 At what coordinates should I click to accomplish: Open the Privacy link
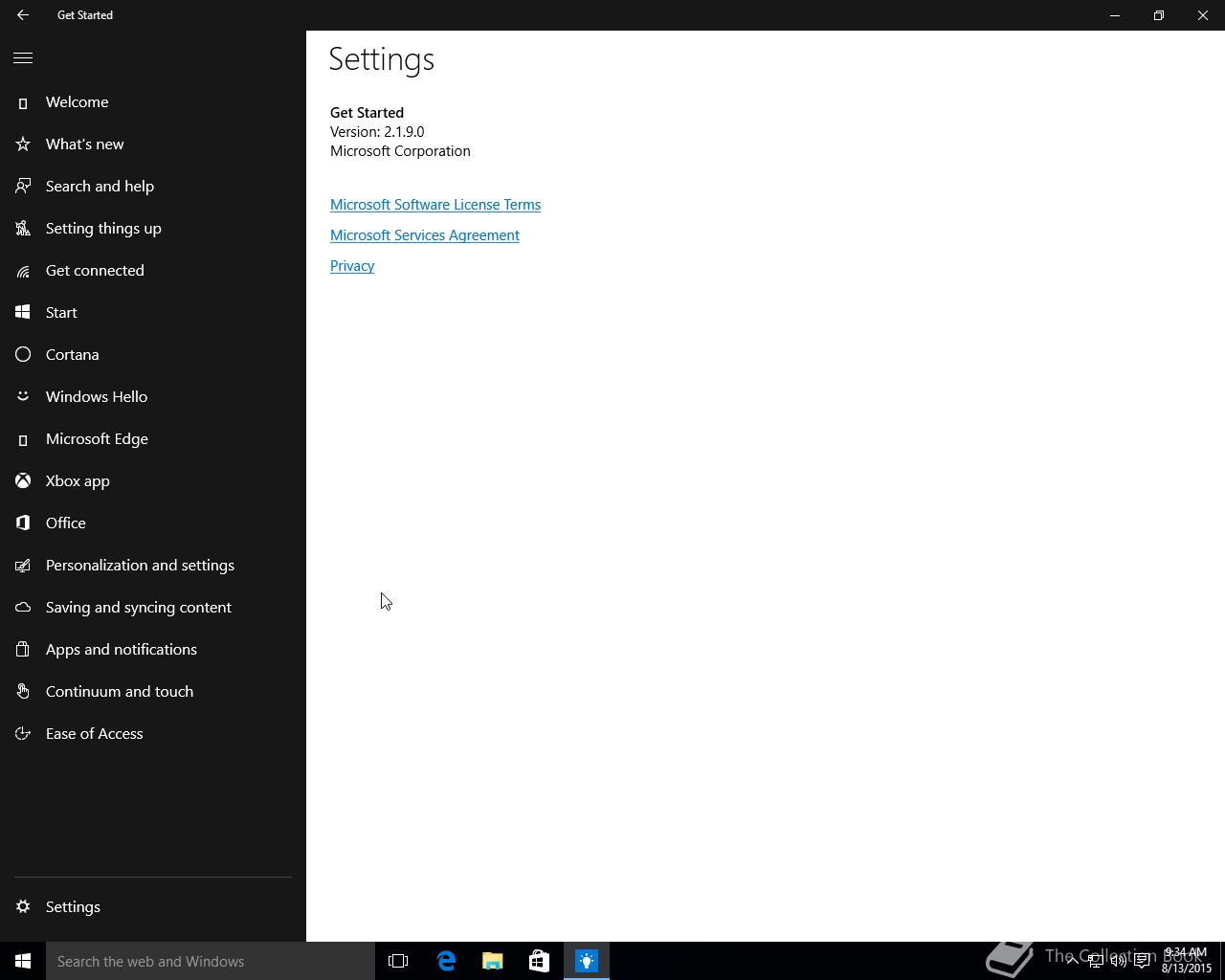[x=352, y=266]
